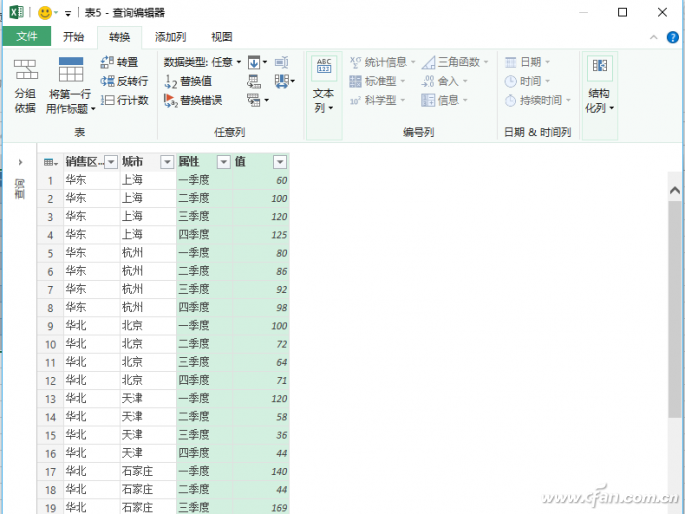Open dropdown arrow under 将第一行用作标题
The height and width of the screenshot is (514, 685).
point(93,109)
